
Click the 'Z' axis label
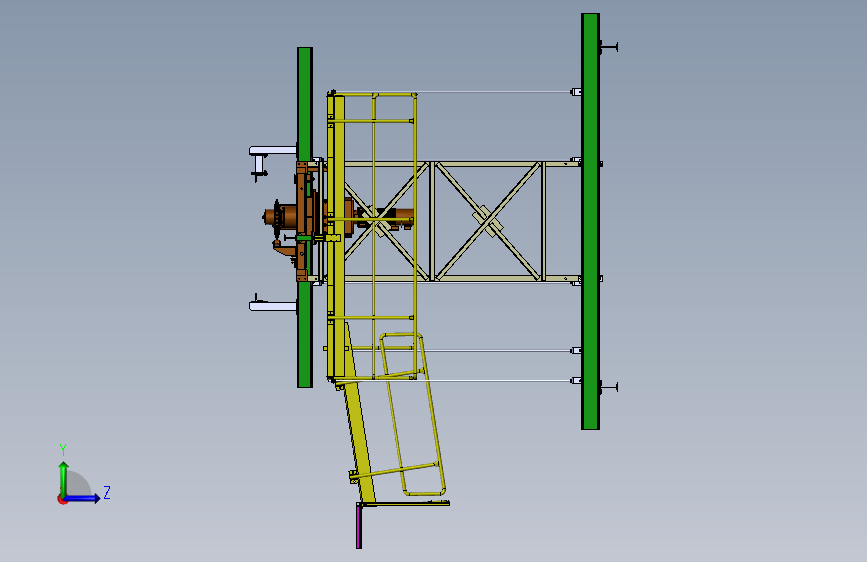click(x=107, y=492)
